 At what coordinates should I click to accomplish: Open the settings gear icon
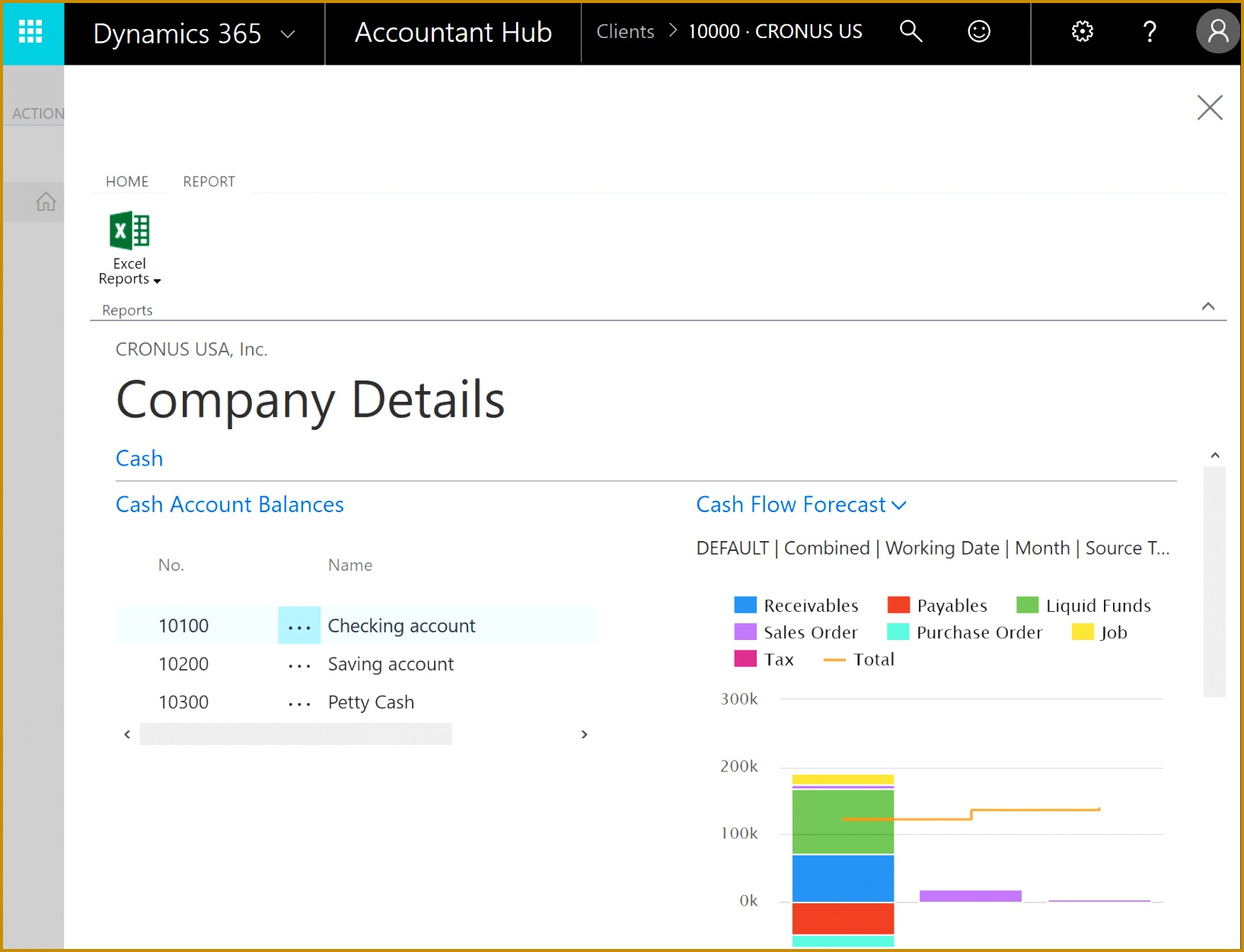(x=1082, y=31)
